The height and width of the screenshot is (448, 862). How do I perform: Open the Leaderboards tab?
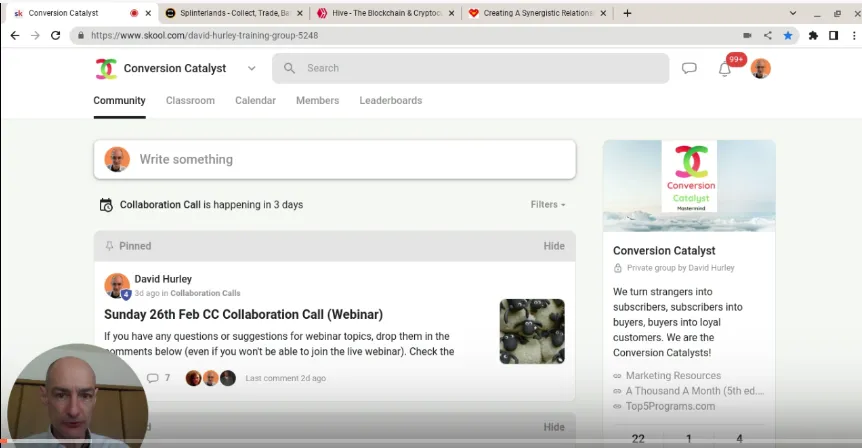tap(391, 101)
